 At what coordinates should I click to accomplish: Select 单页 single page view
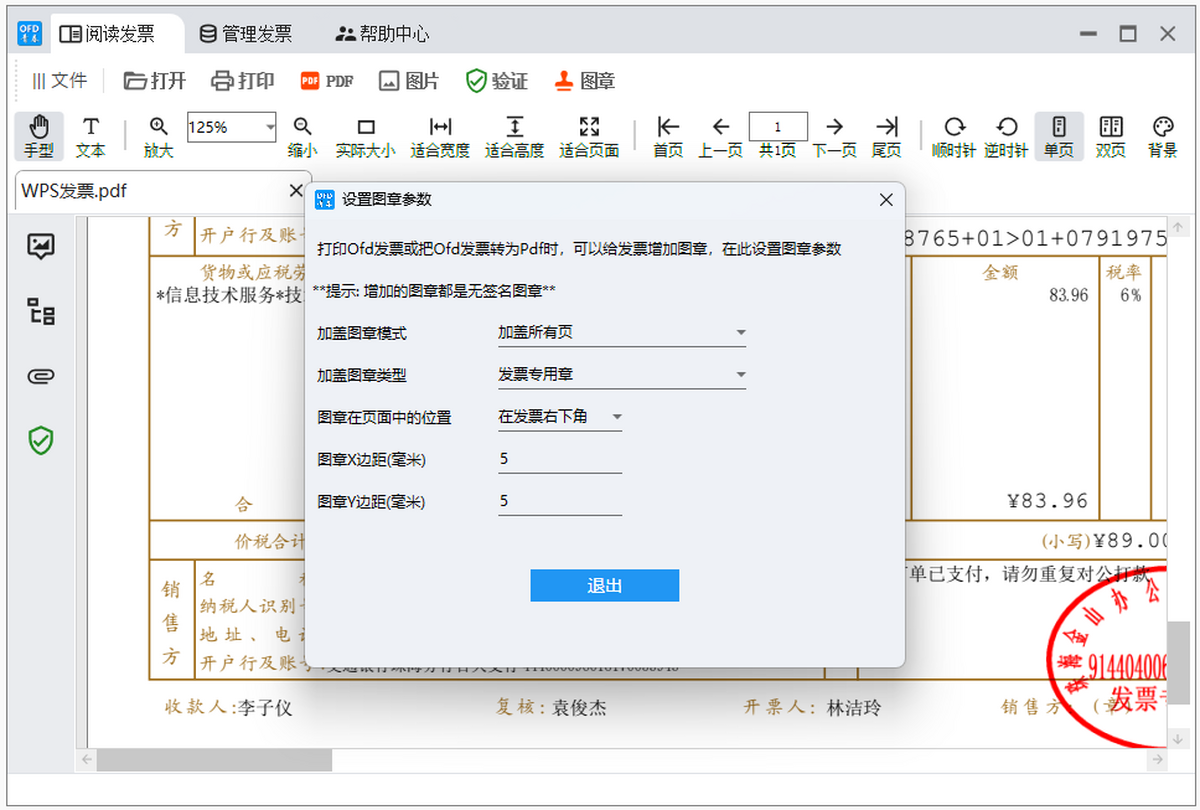tap(1059, 137)
